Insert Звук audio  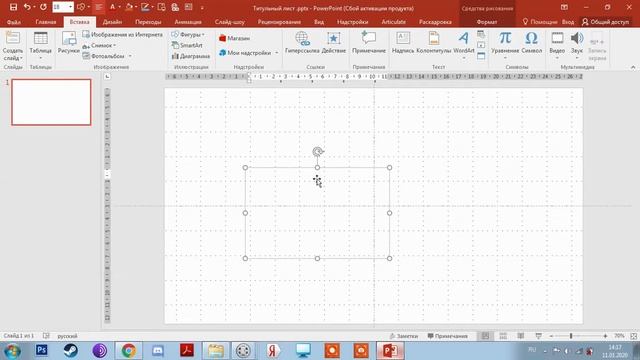pos(577,44)
